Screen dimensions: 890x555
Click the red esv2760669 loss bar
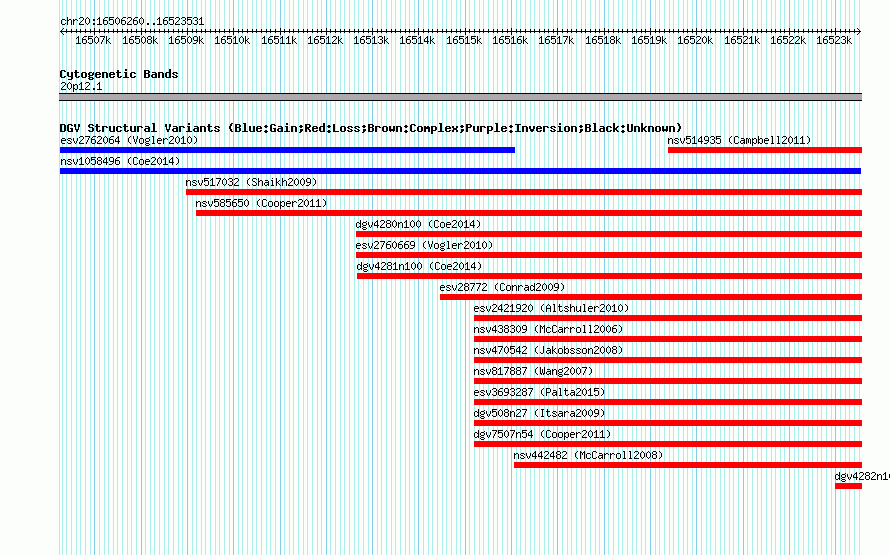[x=609, y=255]
